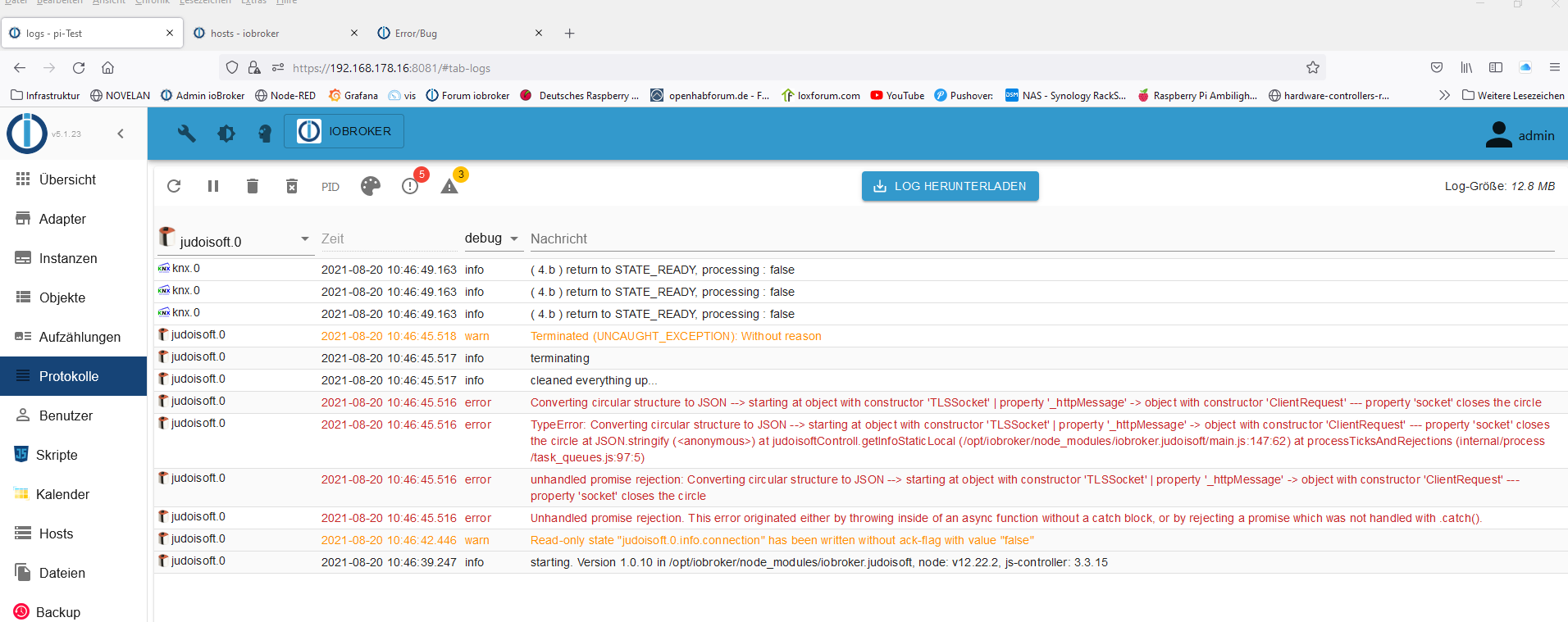This screenshot has width=1568, height=622.
Task: Refresh the log list
Action: tap(174, 186)
